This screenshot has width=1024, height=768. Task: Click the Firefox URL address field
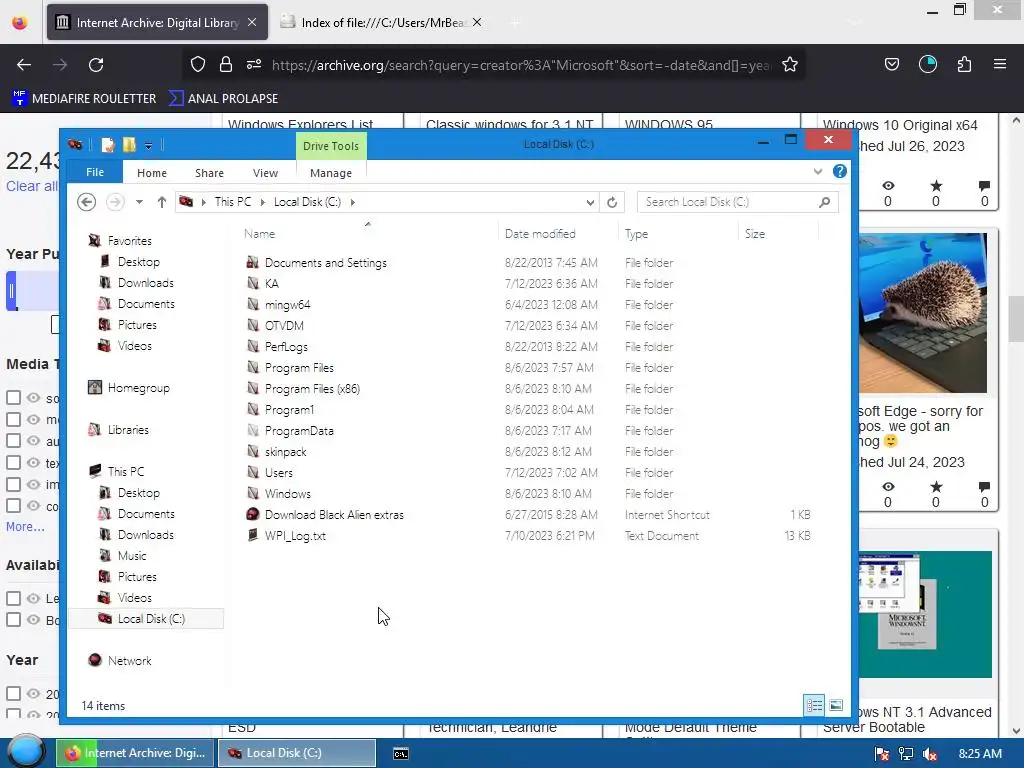click(x=520, y=65)
